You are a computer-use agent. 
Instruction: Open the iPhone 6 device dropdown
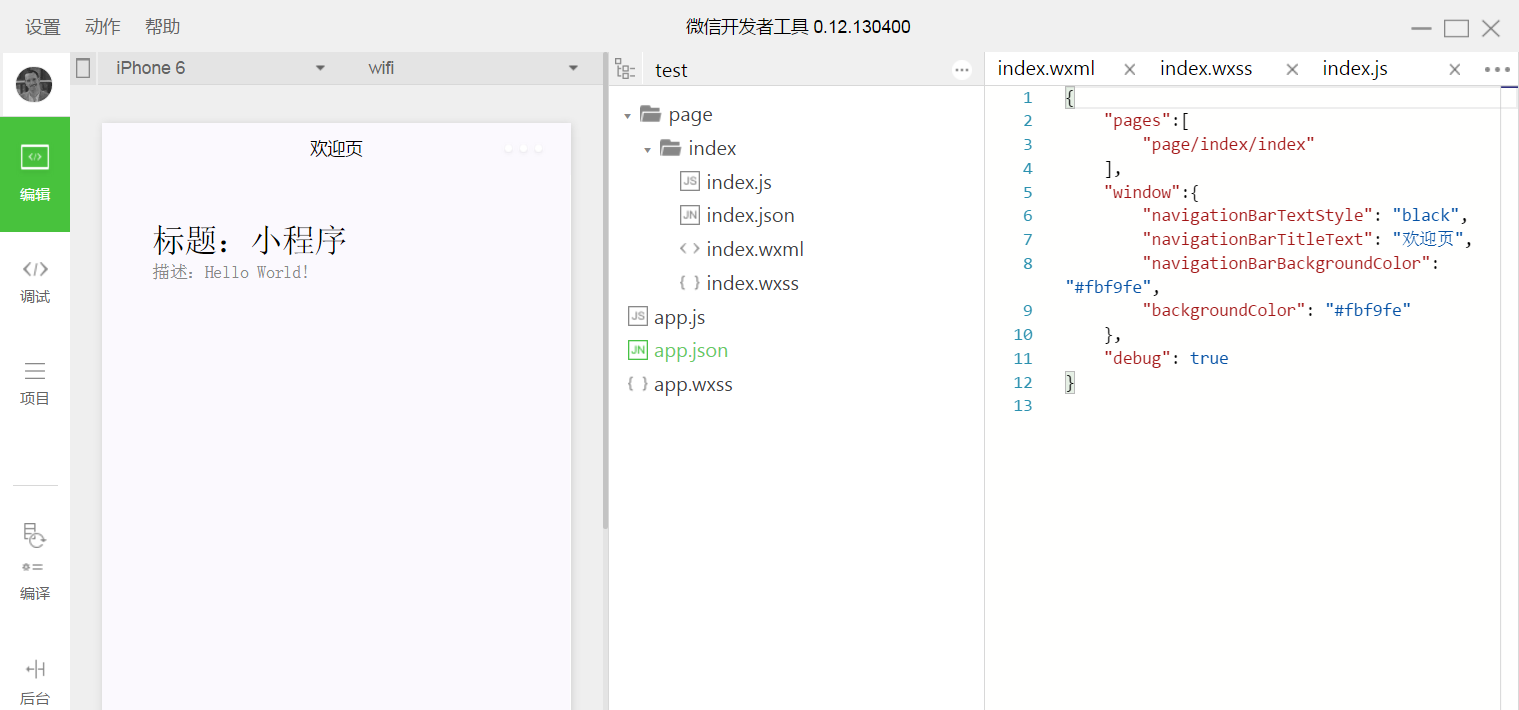pos(220,68)
